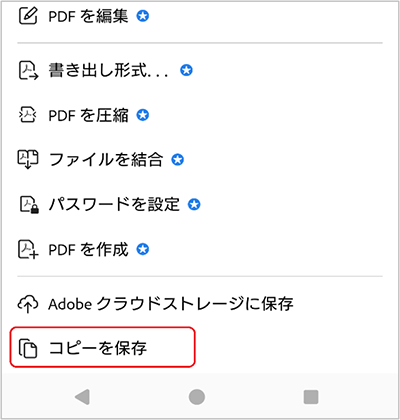Choose パスワードを設定 option

(200, 204)
